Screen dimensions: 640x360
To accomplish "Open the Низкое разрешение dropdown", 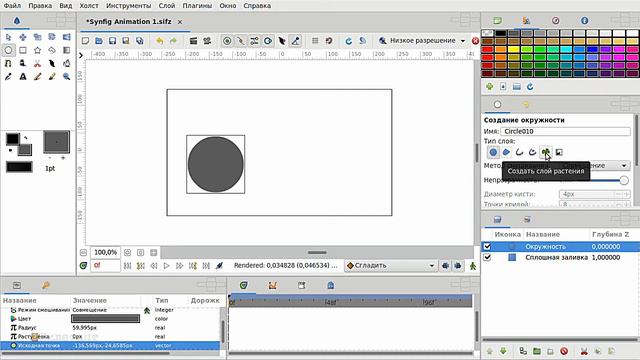I will (422, 41).
